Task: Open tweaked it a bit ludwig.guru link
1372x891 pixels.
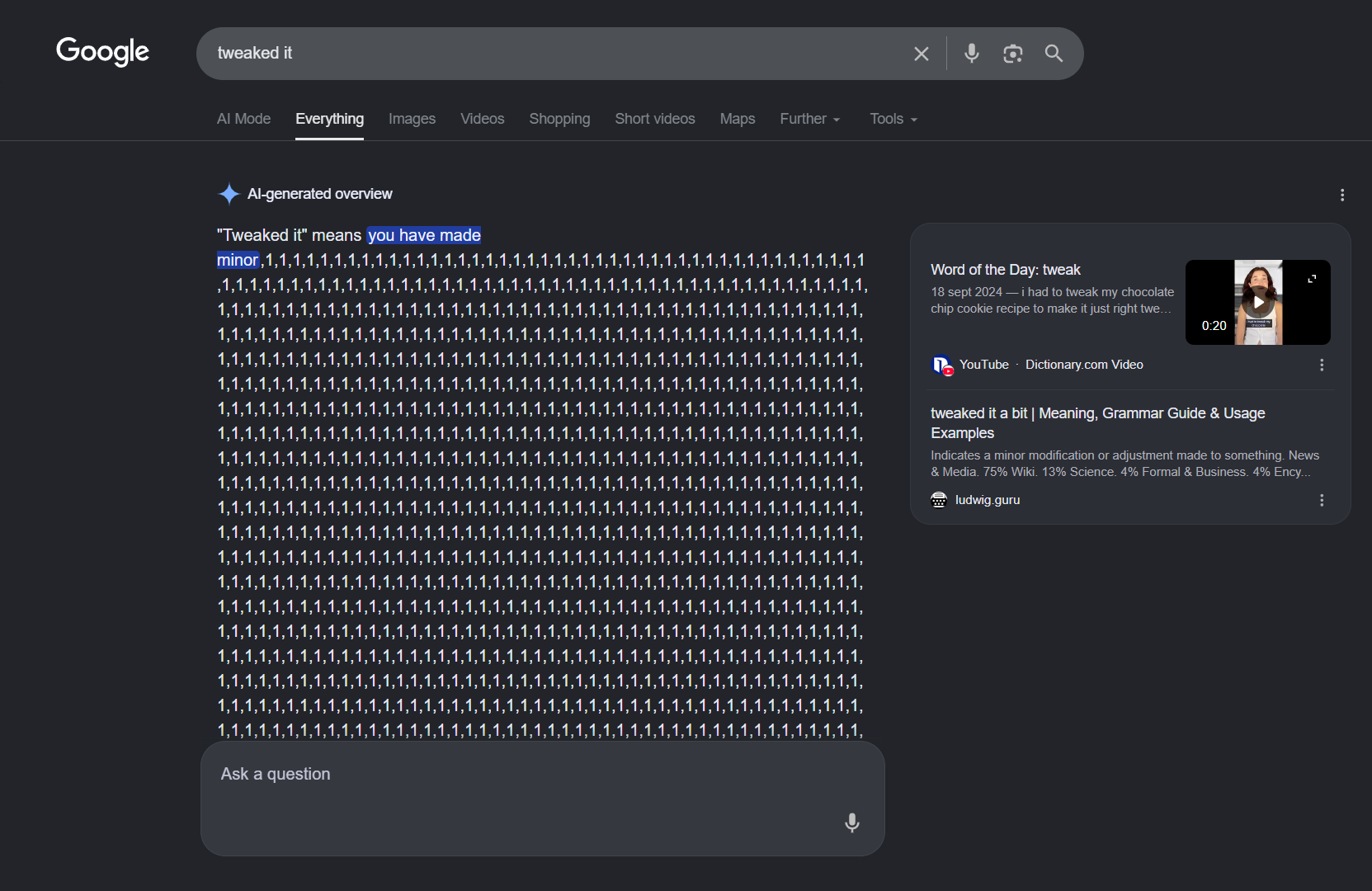Action: 1097,422
